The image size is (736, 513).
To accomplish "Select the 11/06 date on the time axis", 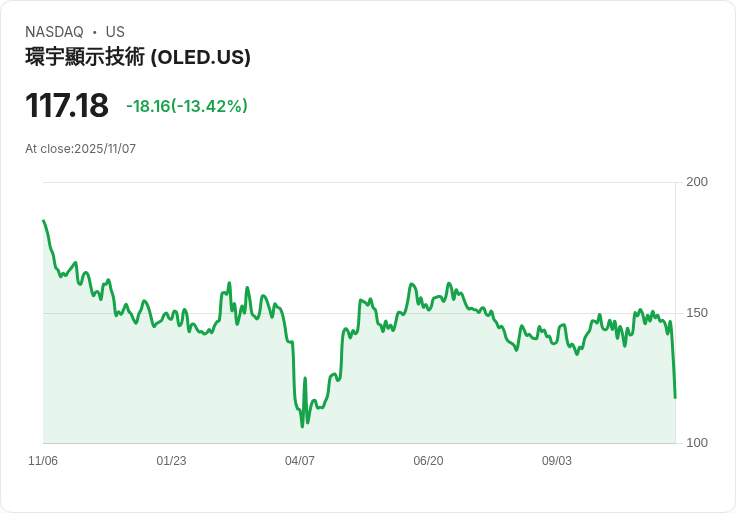I will tap(43, 461).
